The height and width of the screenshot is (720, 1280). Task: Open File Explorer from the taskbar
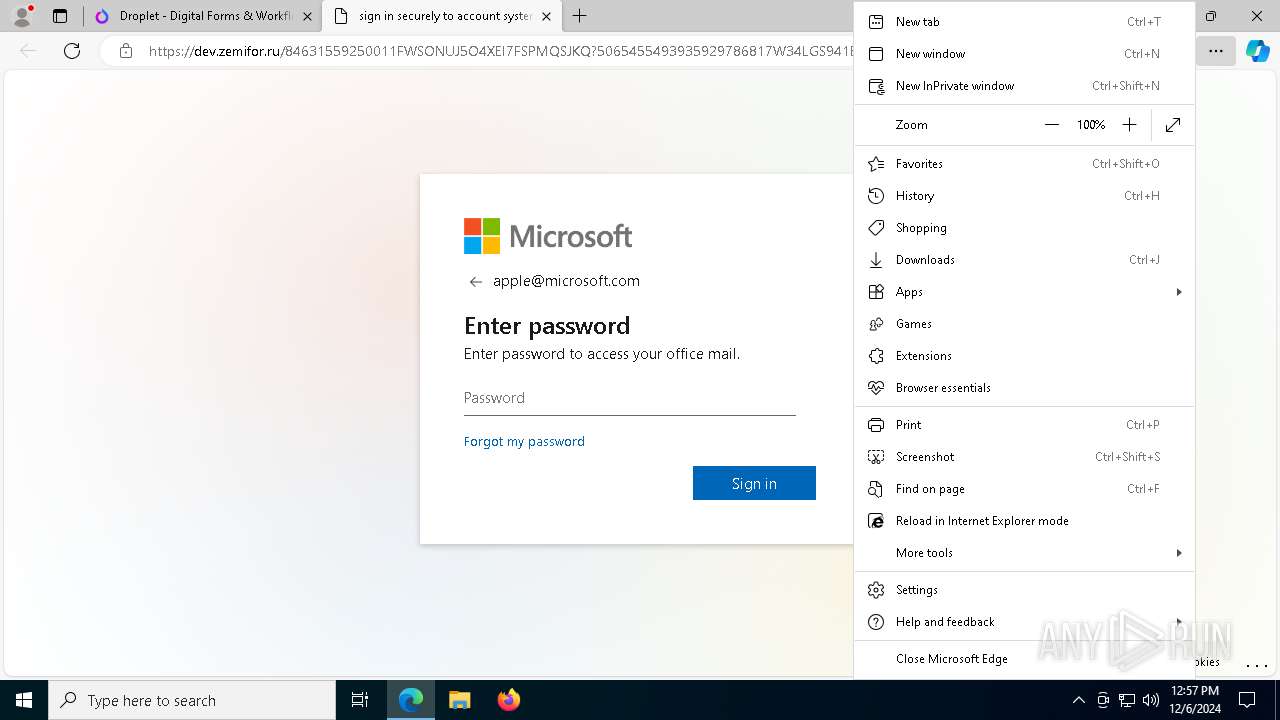pos(460,700)
